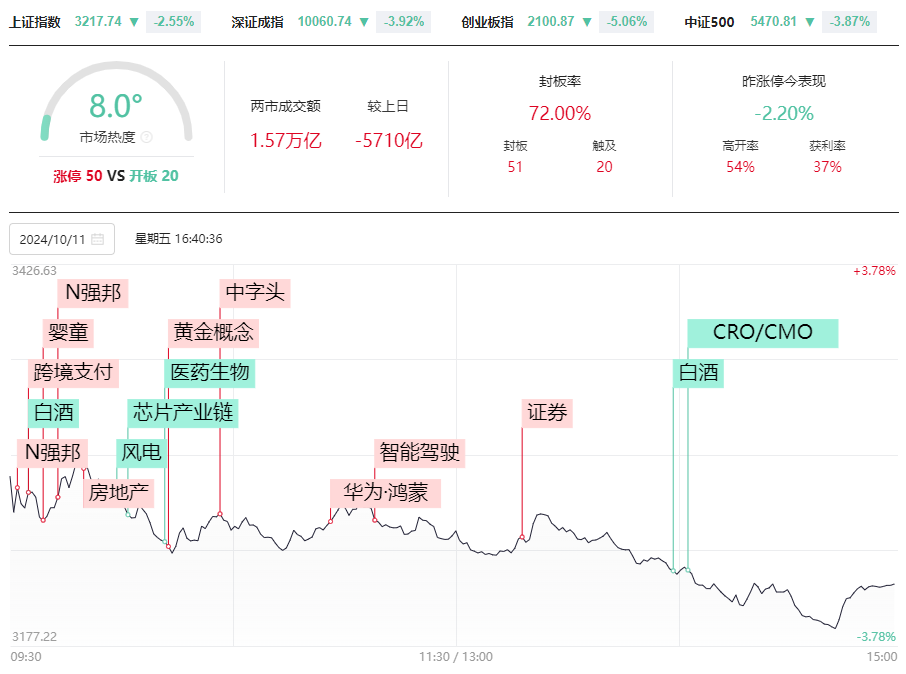The image size is (906, 674).
Task: Click the 华为·鸿蒙 sector tag
Action: 385,493
